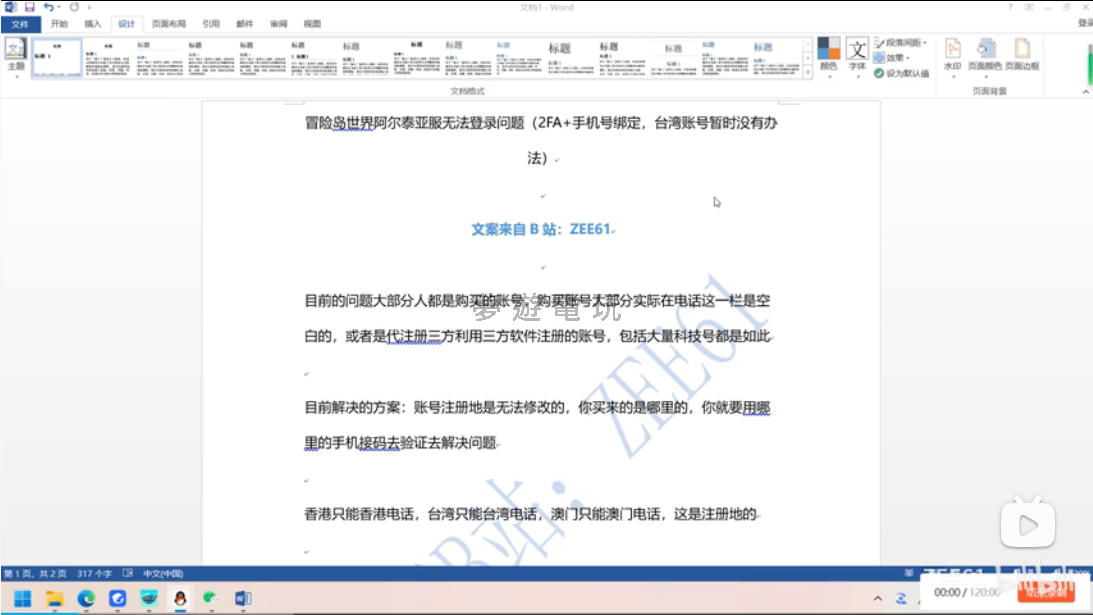This screenshot has height=615, width=1093.
Task: Click the ribbon display options icon
Action: pyautogui.click(x=1029, y=7)
